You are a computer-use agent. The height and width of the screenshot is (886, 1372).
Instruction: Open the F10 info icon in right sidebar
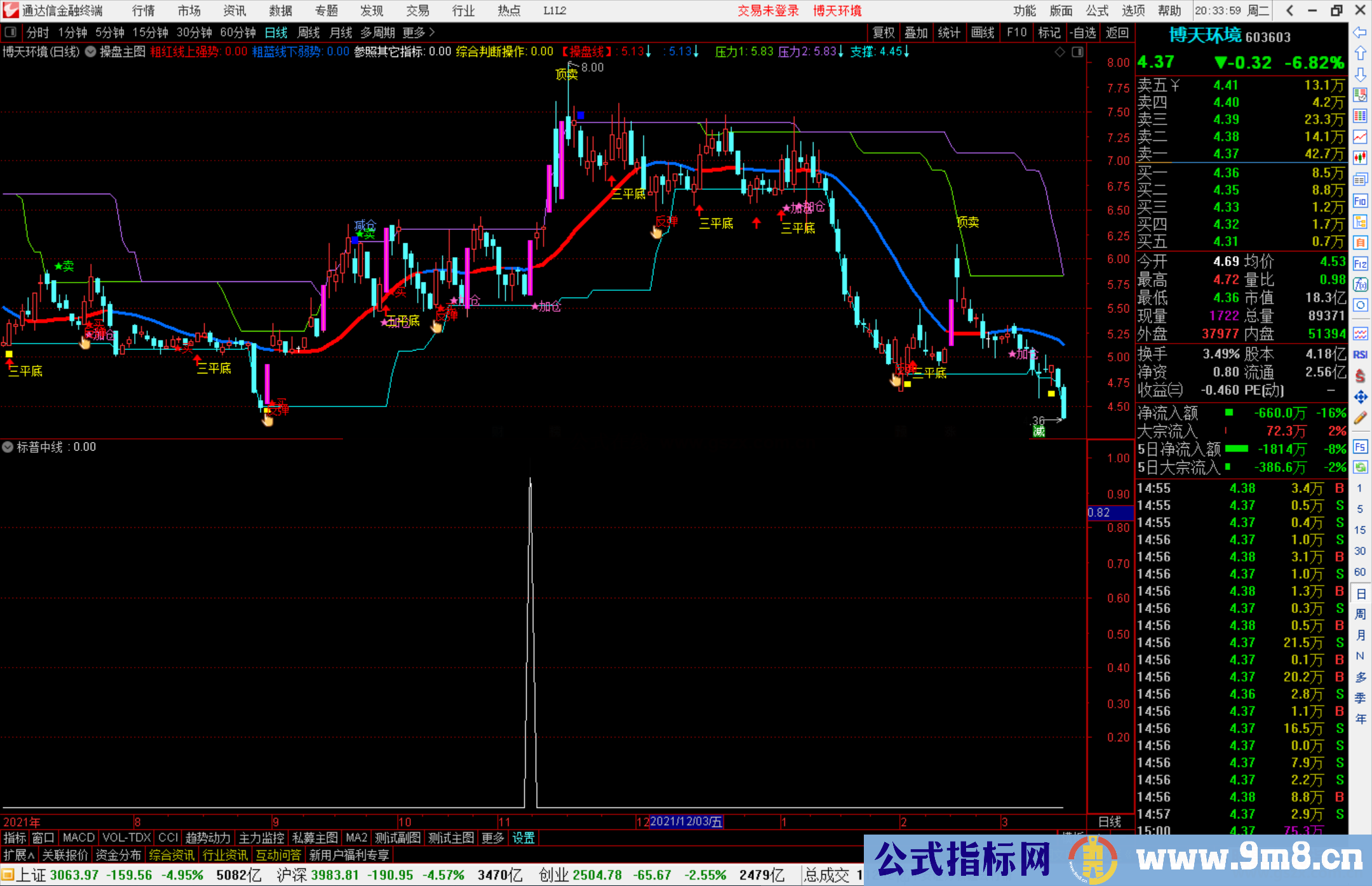pyautogui.click(x=1360, y=201)
